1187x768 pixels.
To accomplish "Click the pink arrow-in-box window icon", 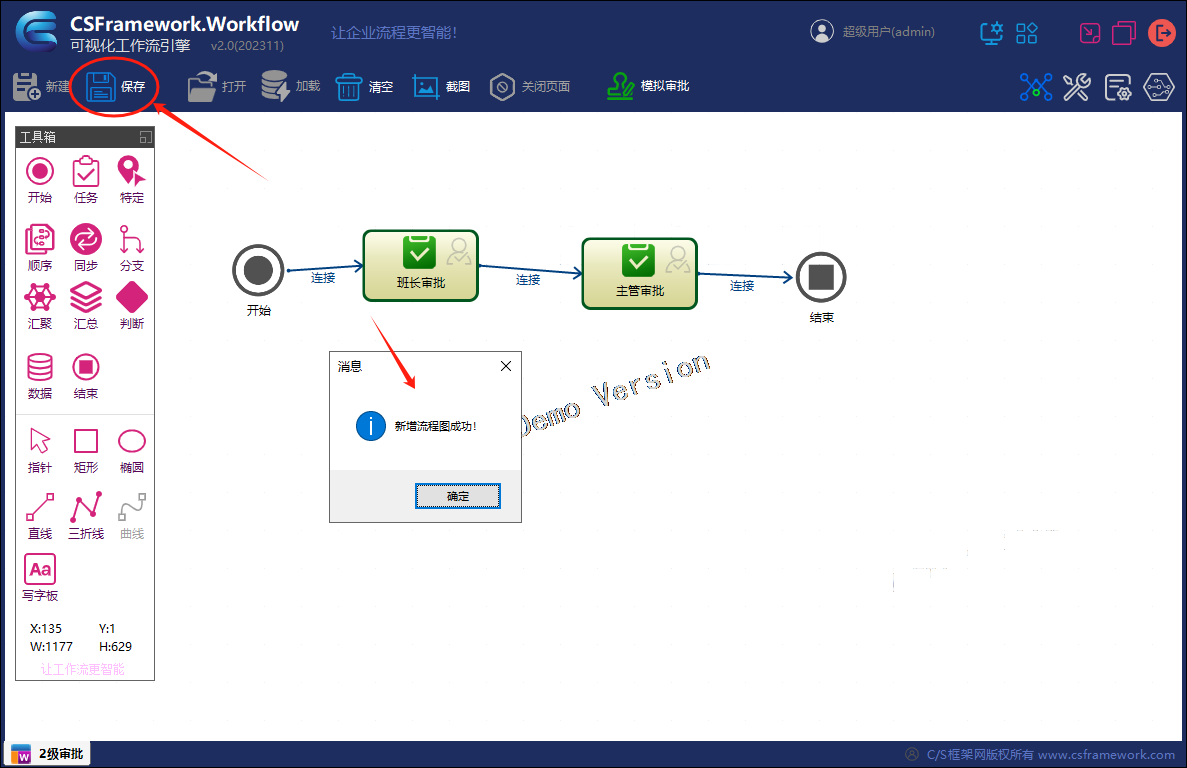I will [x=1089, y=33].
